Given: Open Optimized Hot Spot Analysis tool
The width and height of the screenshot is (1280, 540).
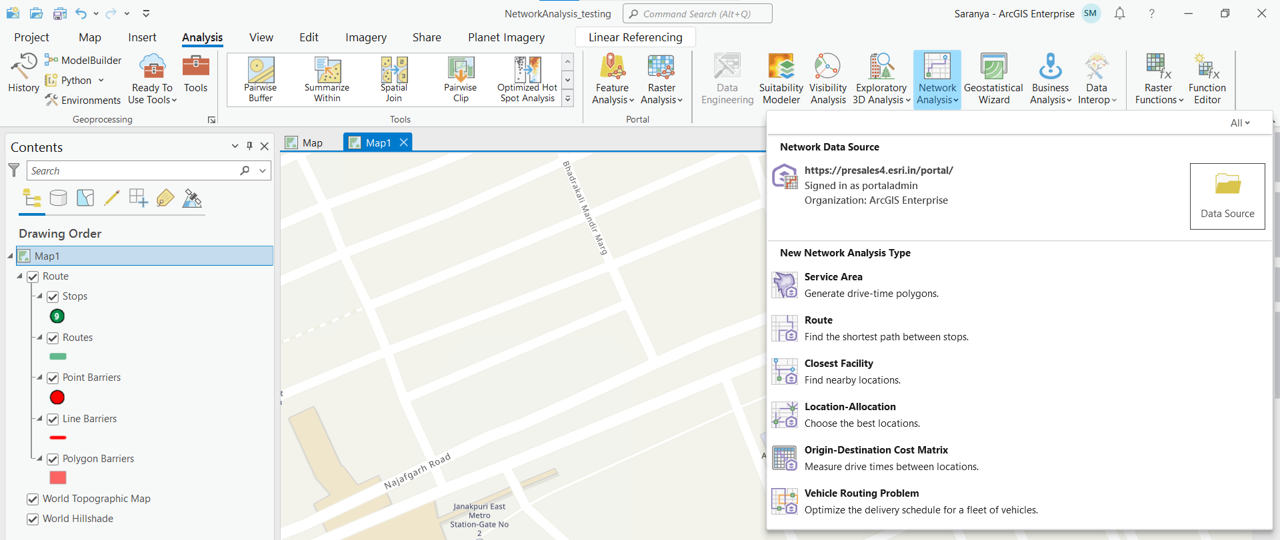Looking at the screenshot, I should [527, 80].
